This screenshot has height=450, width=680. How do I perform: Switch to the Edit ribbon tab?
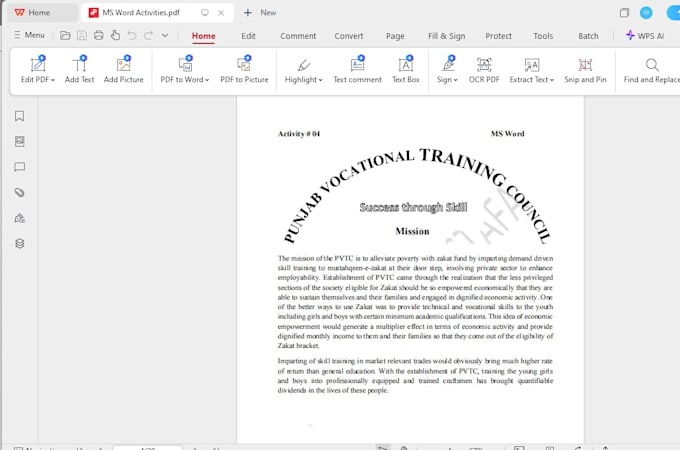pyautogui.click(x=248, y=36)
